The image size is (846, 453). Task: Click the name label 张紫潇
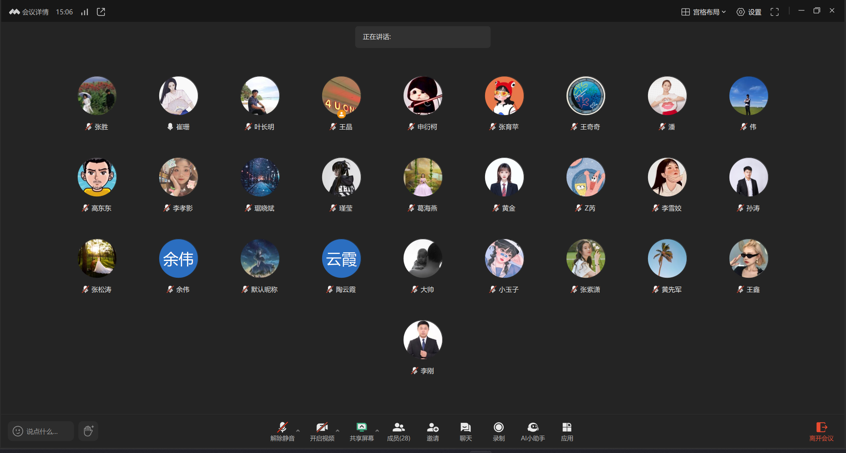(x=590, y=290)
